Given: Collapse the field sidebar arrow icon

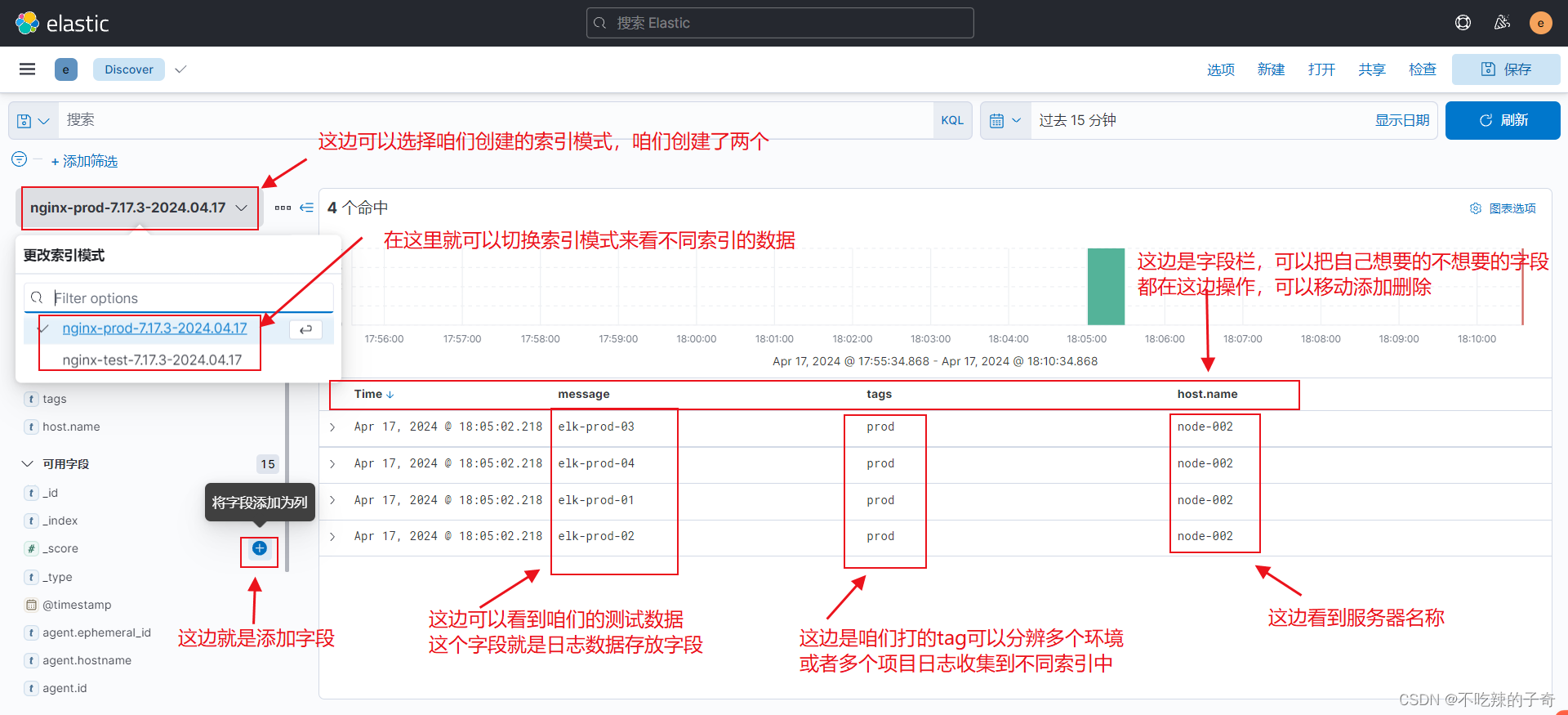Looking at the screenshot, I should pyautogui.click(x=306, y=208).
